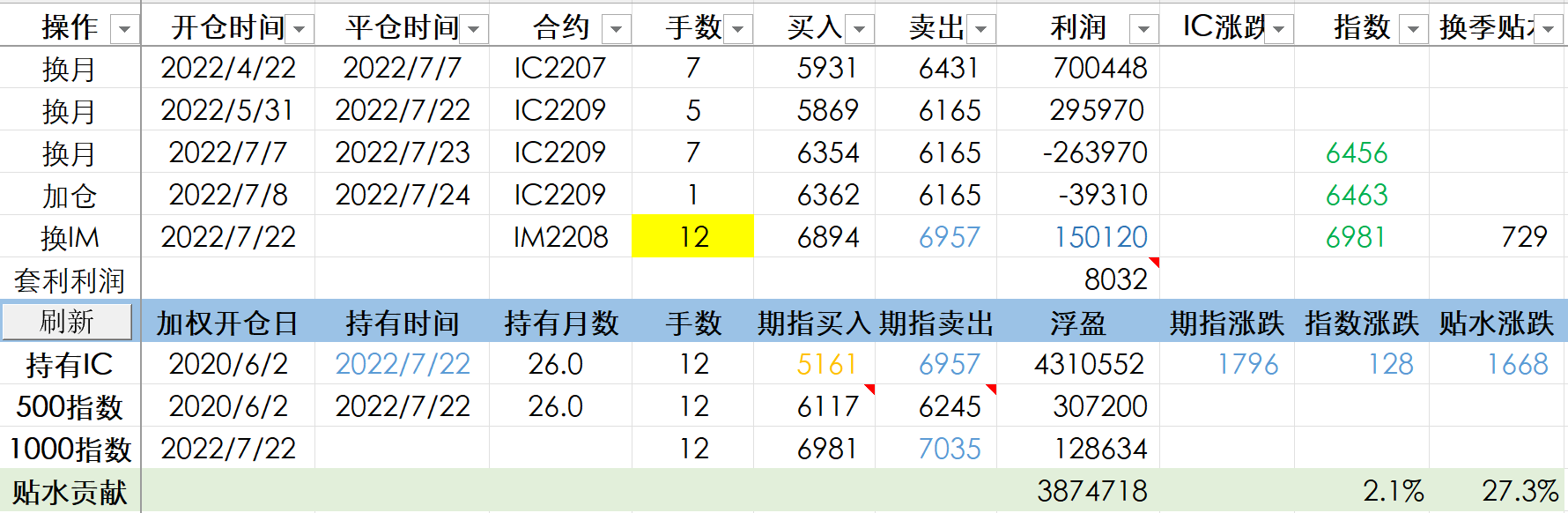Click the 合约 filter dropdown arrow
Viewport: 1568px width, 513px height.
(617, 30)
